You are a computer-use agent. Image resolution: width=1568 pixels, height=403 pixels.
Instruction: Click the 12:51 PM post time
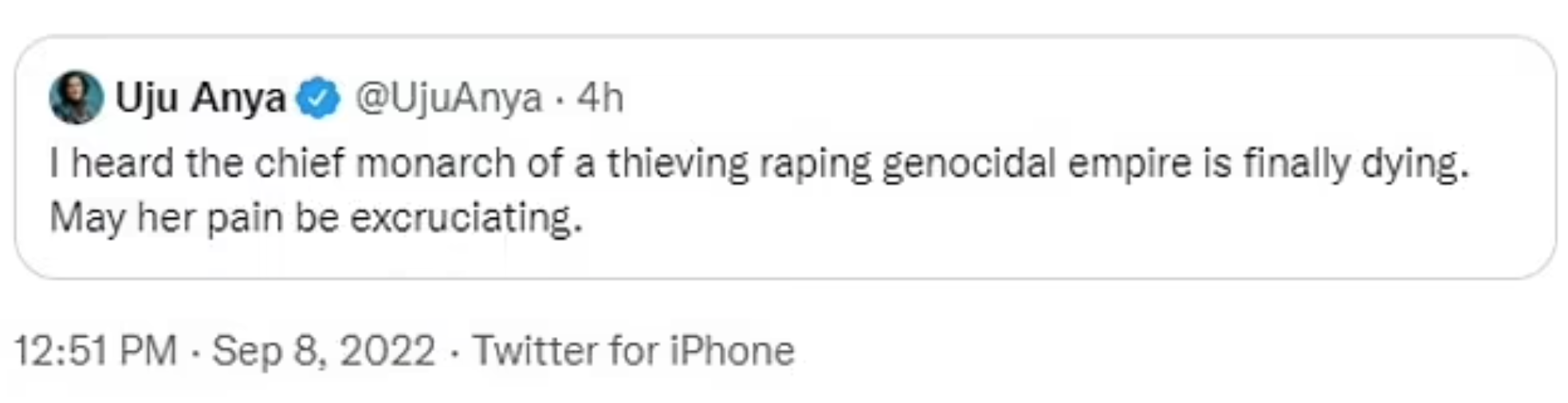pyautogui.click(x=96, y=350)
